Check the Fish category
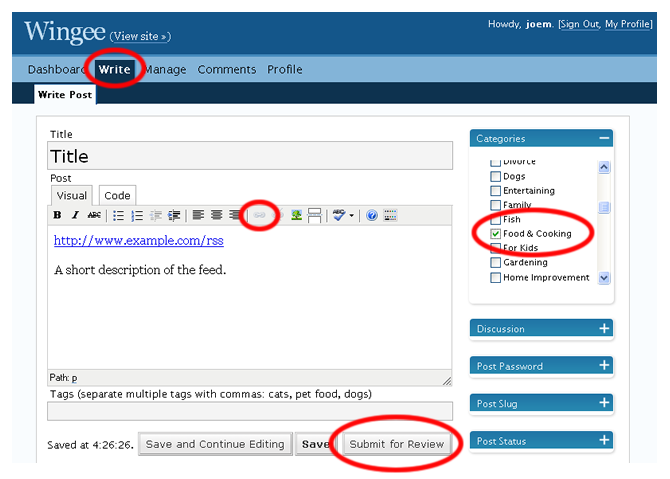The width and height of the screenshot is (670, 479). (495, 219)
